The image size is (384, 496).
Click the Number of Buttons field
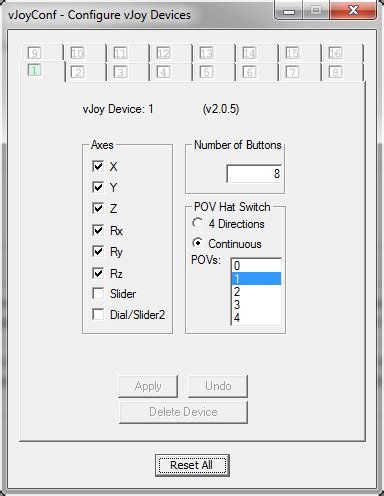click(254, 174)
